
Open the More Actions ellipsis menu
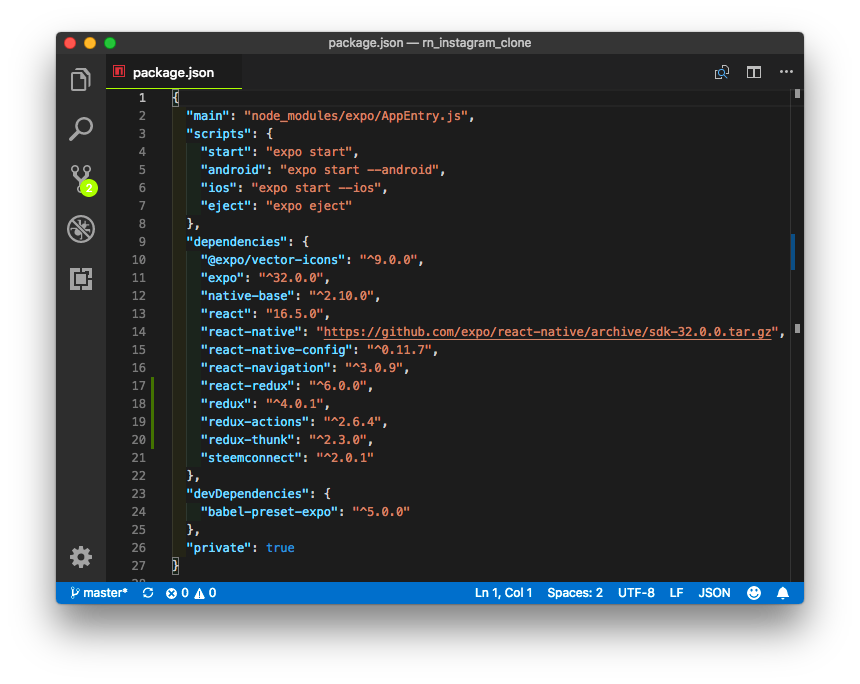[786, 72]
